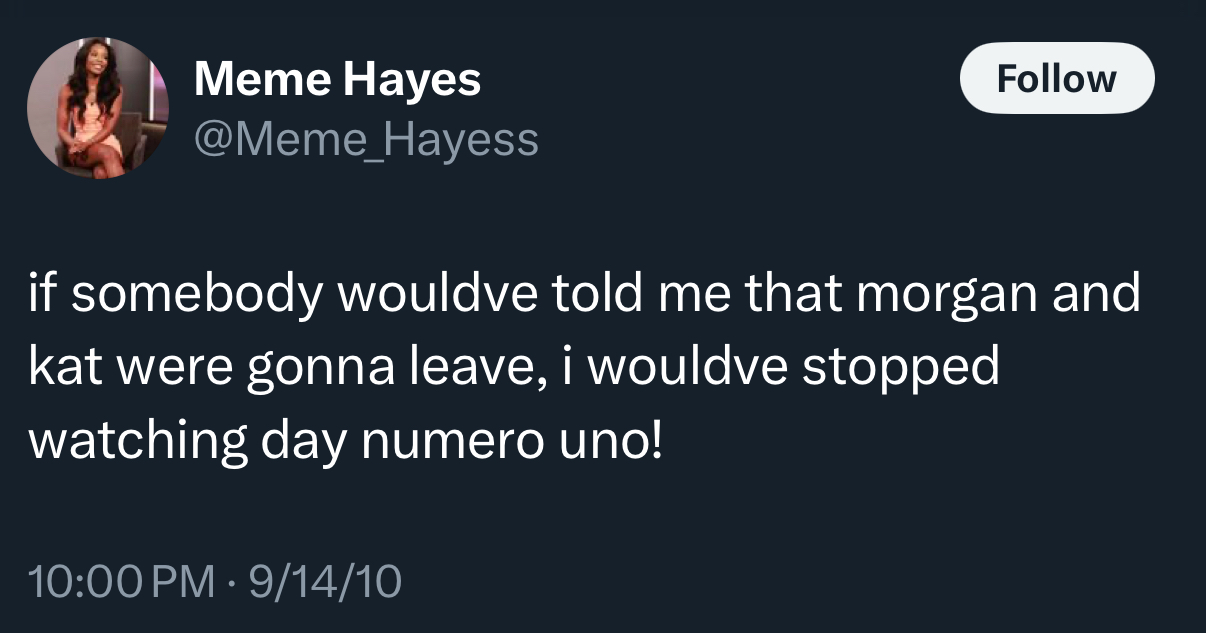Click the word "if" starting the tweet
Viewport: 1206px width, 633px height.
click(x=42, y=295)
